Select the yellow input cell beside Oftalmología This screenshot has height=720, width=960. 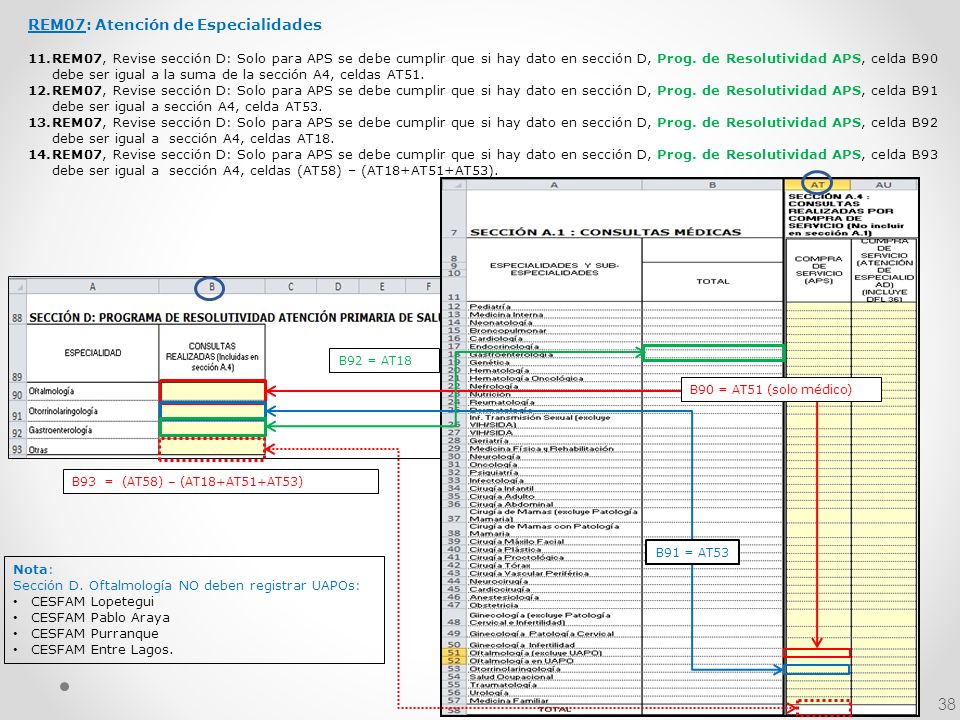pyautogui.click(x=212, y=391)
